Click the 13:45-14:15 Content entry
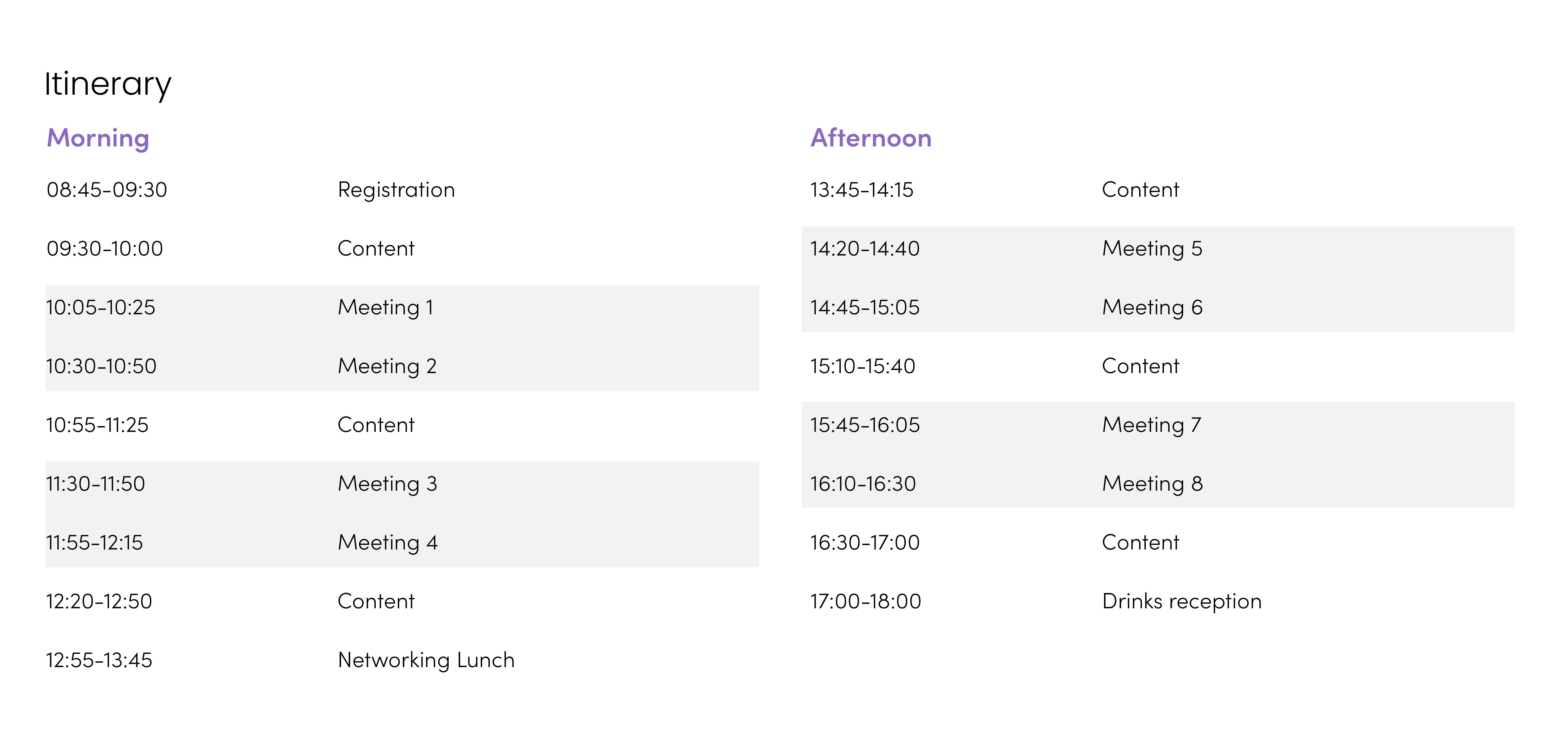Screen dimensions: 1568x735 pyautogui.click(x=1140, y=190)
